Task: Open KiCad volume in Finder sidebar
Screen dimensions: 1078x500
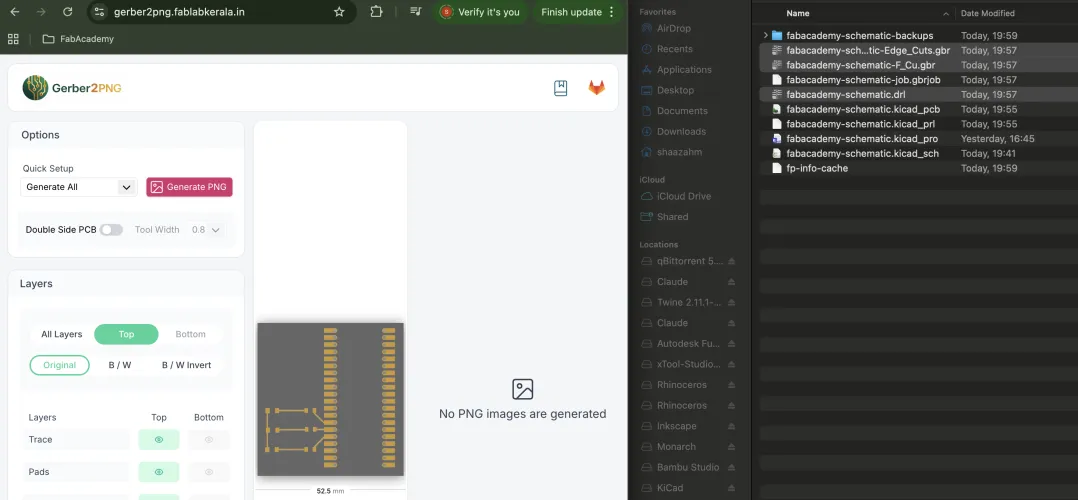Action: coord(670,488)
